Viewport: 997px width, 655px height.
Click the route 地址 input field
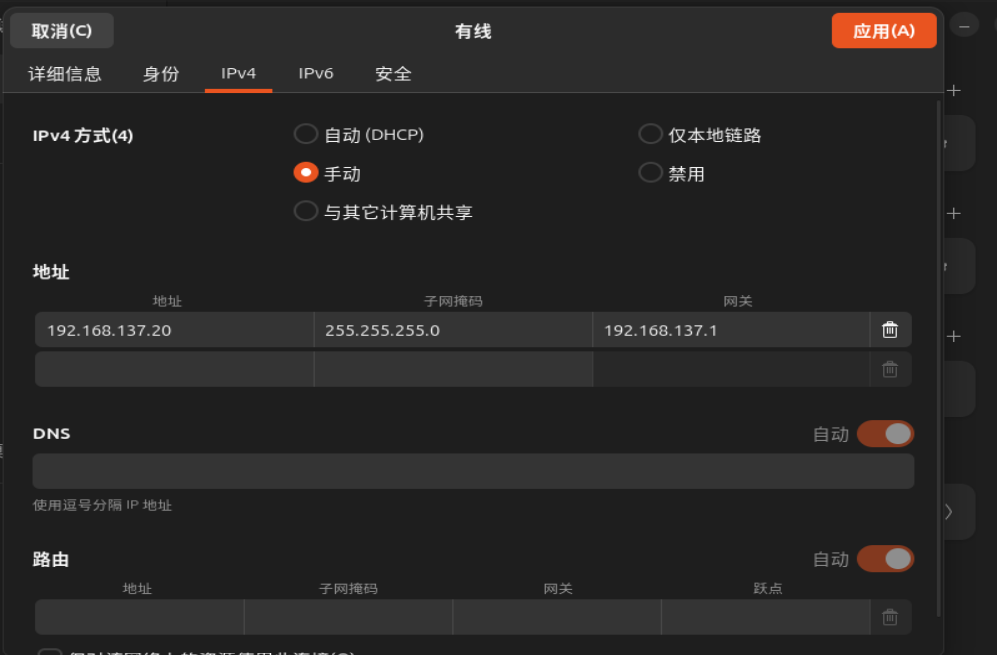[139, 617]
